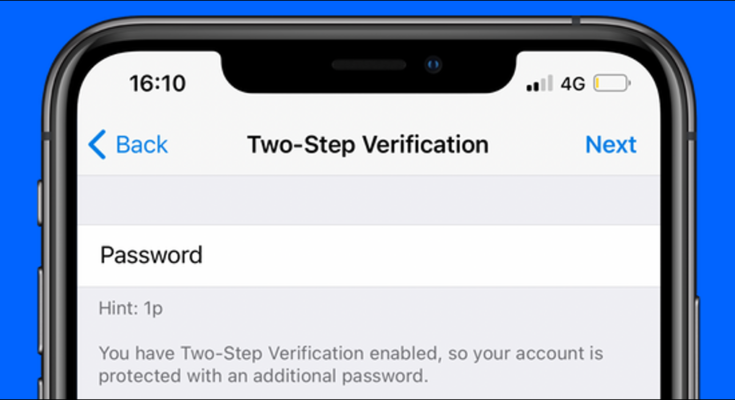Image resolution: width=735 pixels, height=400 pixels.
Task: Tap the Two-Step Verification enabled description
Action: coord(351,364)
